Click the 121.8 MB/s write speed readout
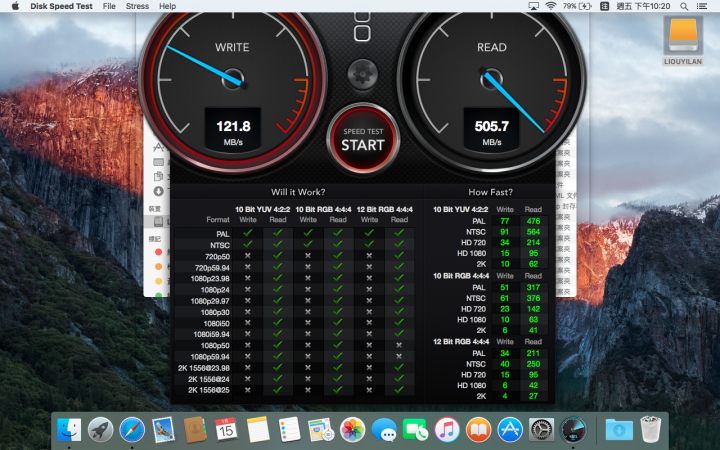This screenshot has height=450, width=720. [x=233, y=130]
